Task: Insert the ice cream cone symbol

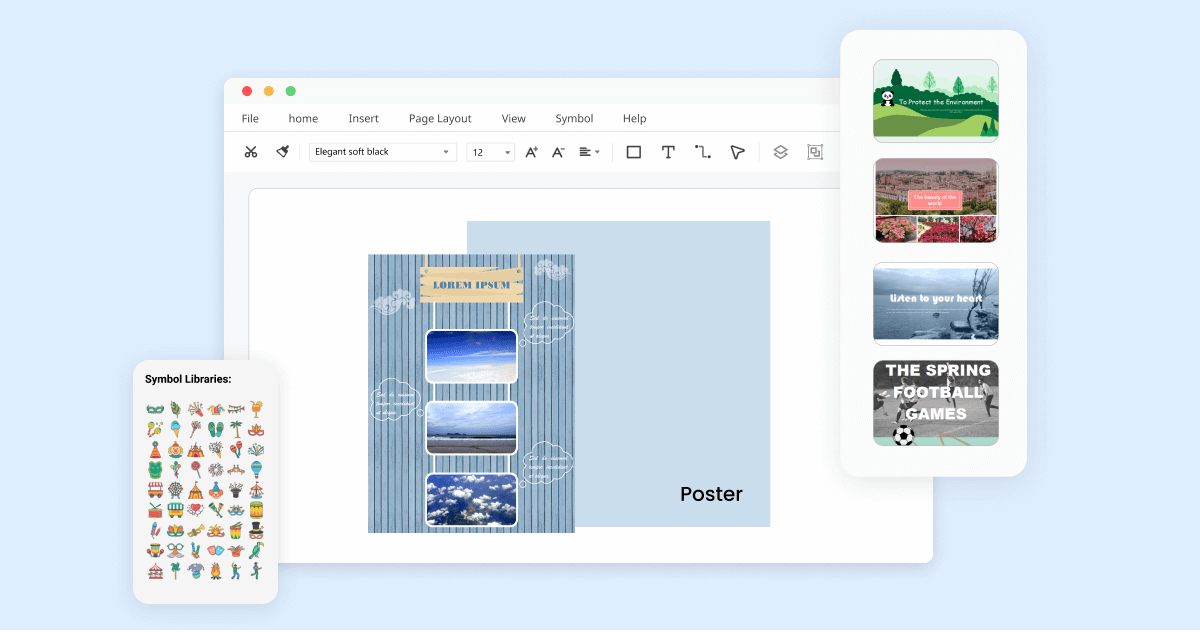Action: tap(175, 429)
